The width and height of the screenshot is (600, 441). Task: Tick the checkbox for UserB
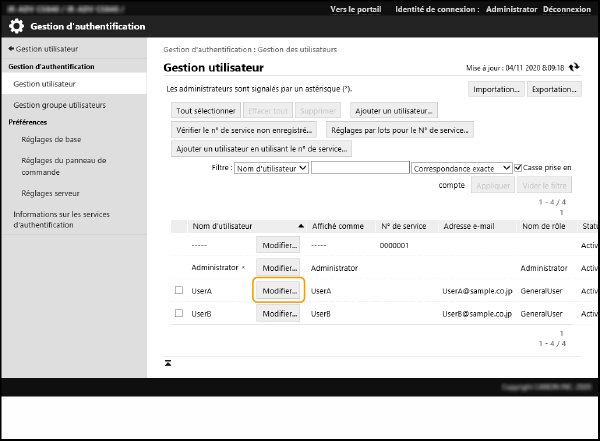point(179,313)
